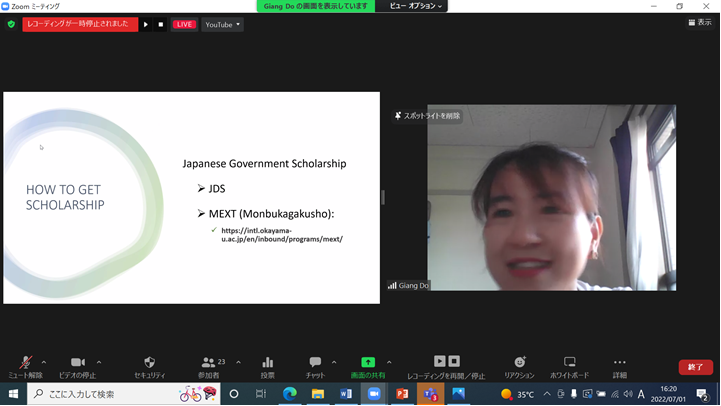The width and height of the screenshot is (721, 406).
Task: Click the IME A input indicator
Action: click(x=641, y=394)
